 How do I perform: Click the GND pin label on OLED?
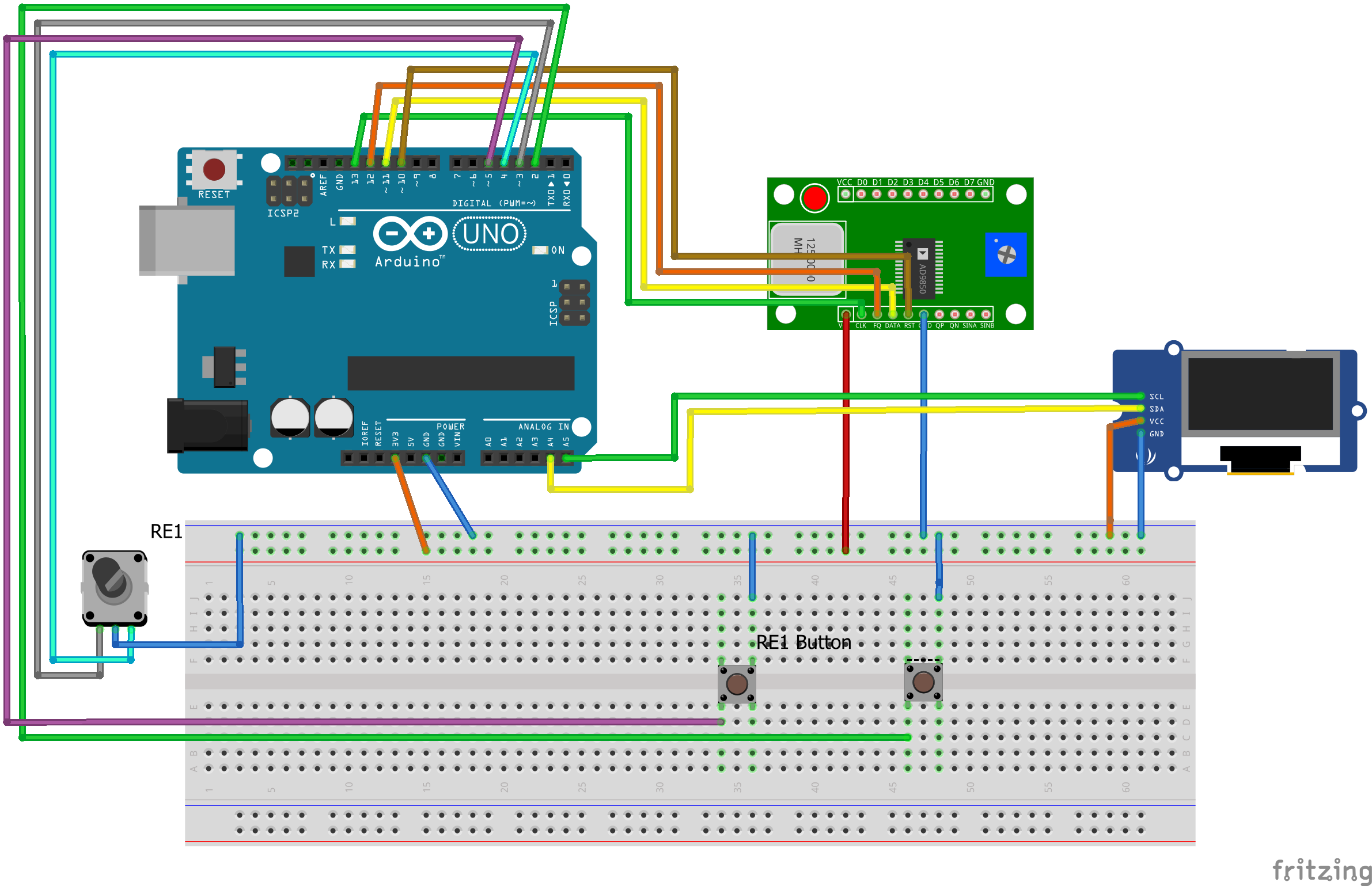point(1157,434)
